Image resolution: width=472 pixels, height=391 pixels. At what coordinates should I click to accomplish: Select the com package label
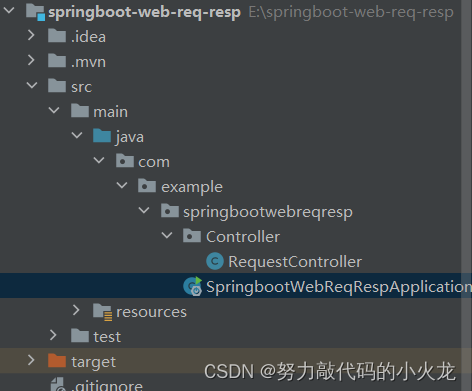pos(154,162)
